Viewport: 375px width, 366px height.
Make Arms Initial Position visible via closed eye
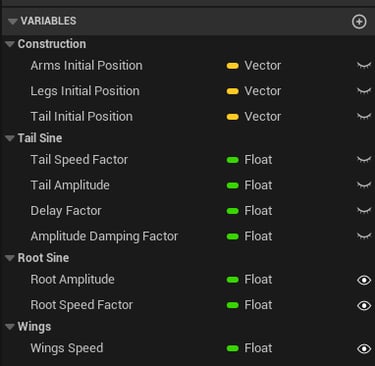click(364, 65)
